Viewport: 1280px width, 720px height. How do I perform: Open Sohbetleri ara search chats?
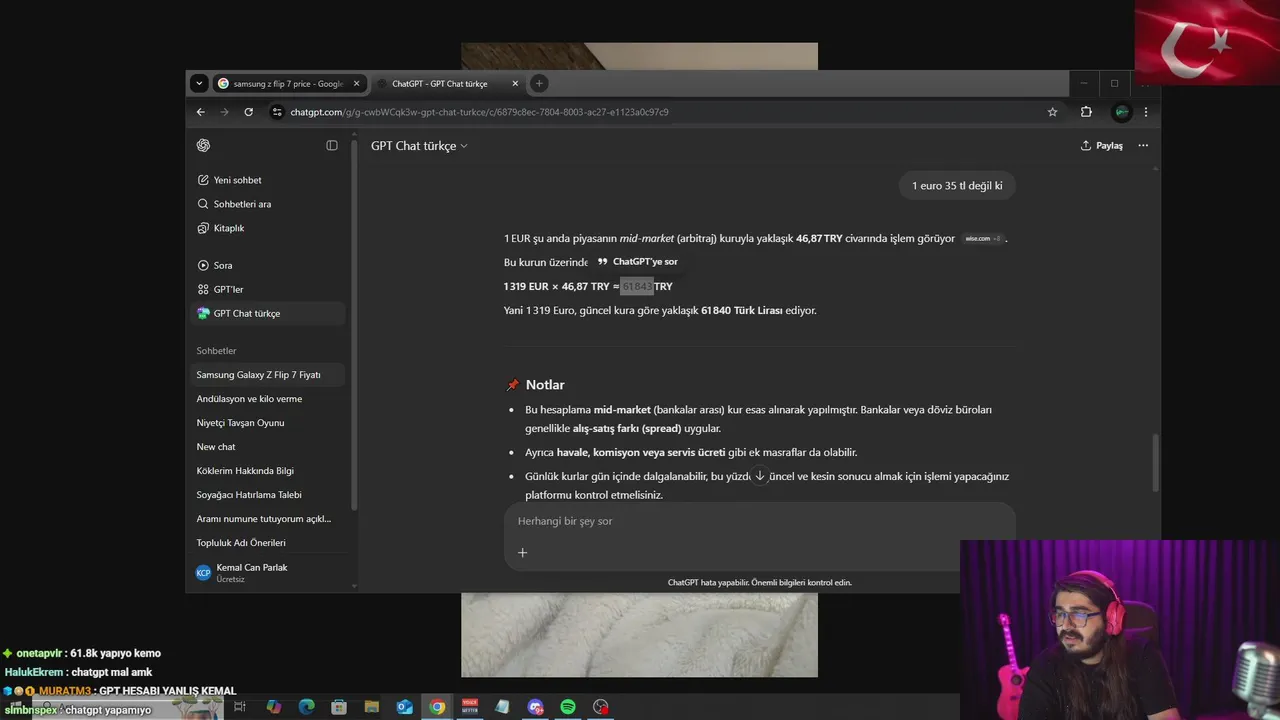tap(268, 204)
